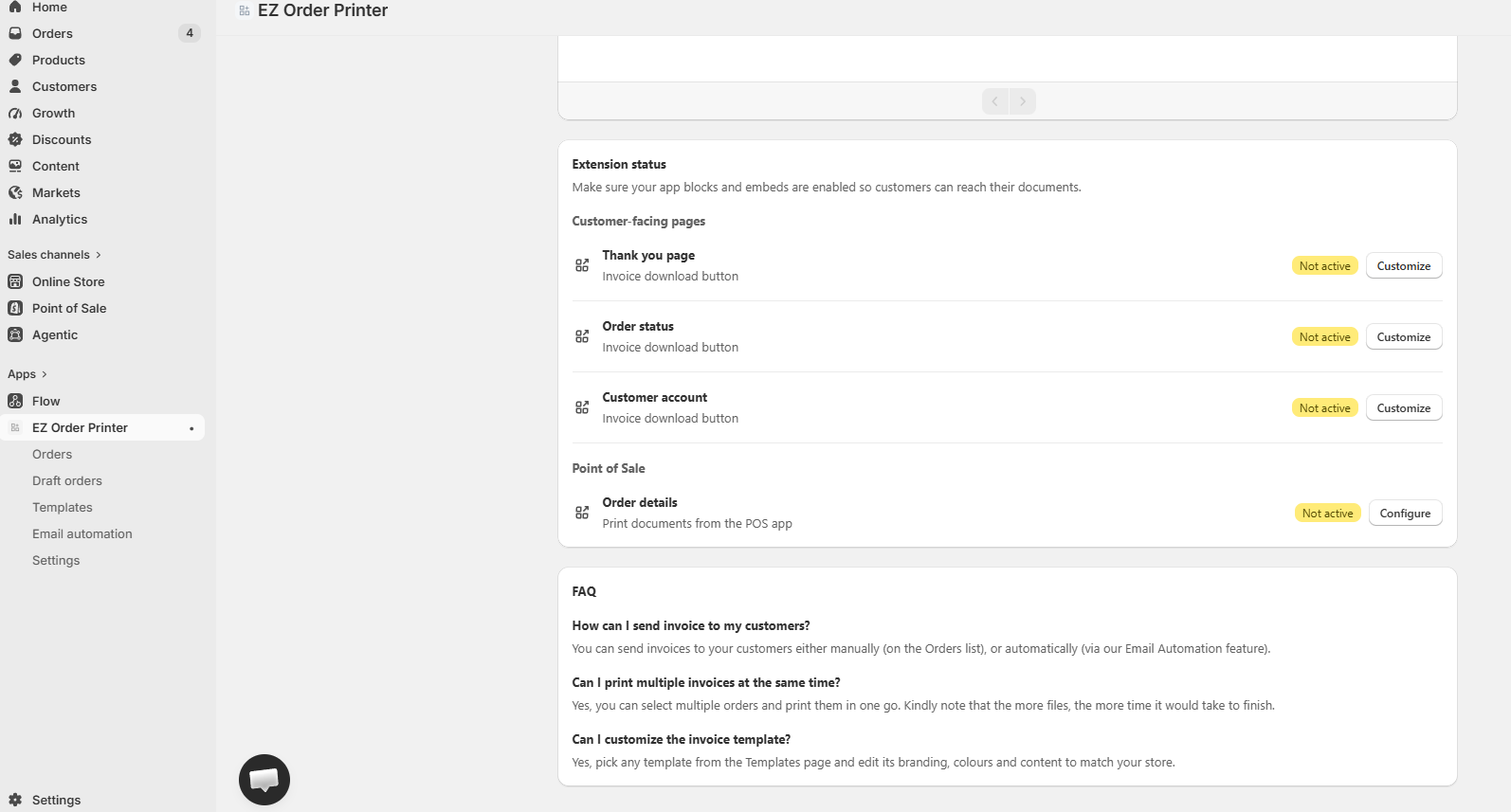Viewport: 1511px width, 812px height.
Task: Click the app block icon beside Thank you page
Action: [x=582, y=265]
